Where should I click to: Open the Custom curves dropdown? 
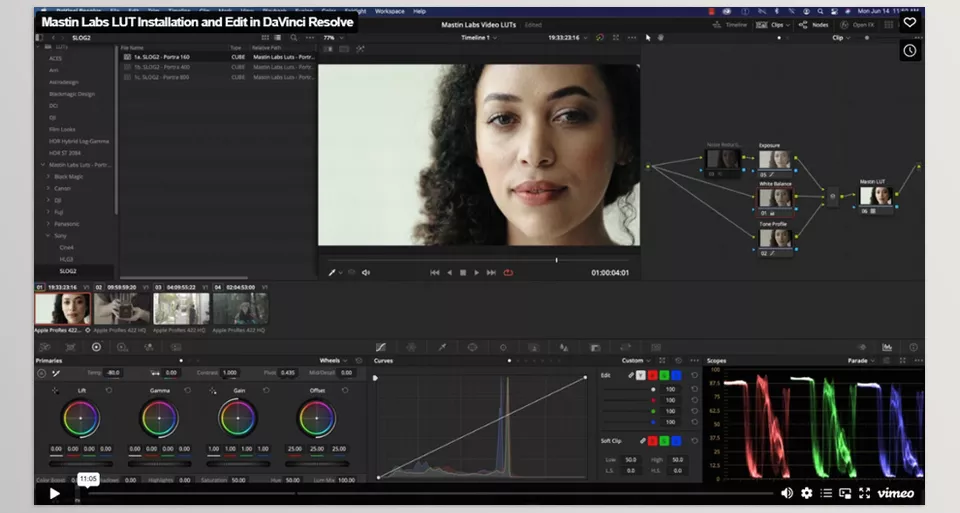[636, 361]
